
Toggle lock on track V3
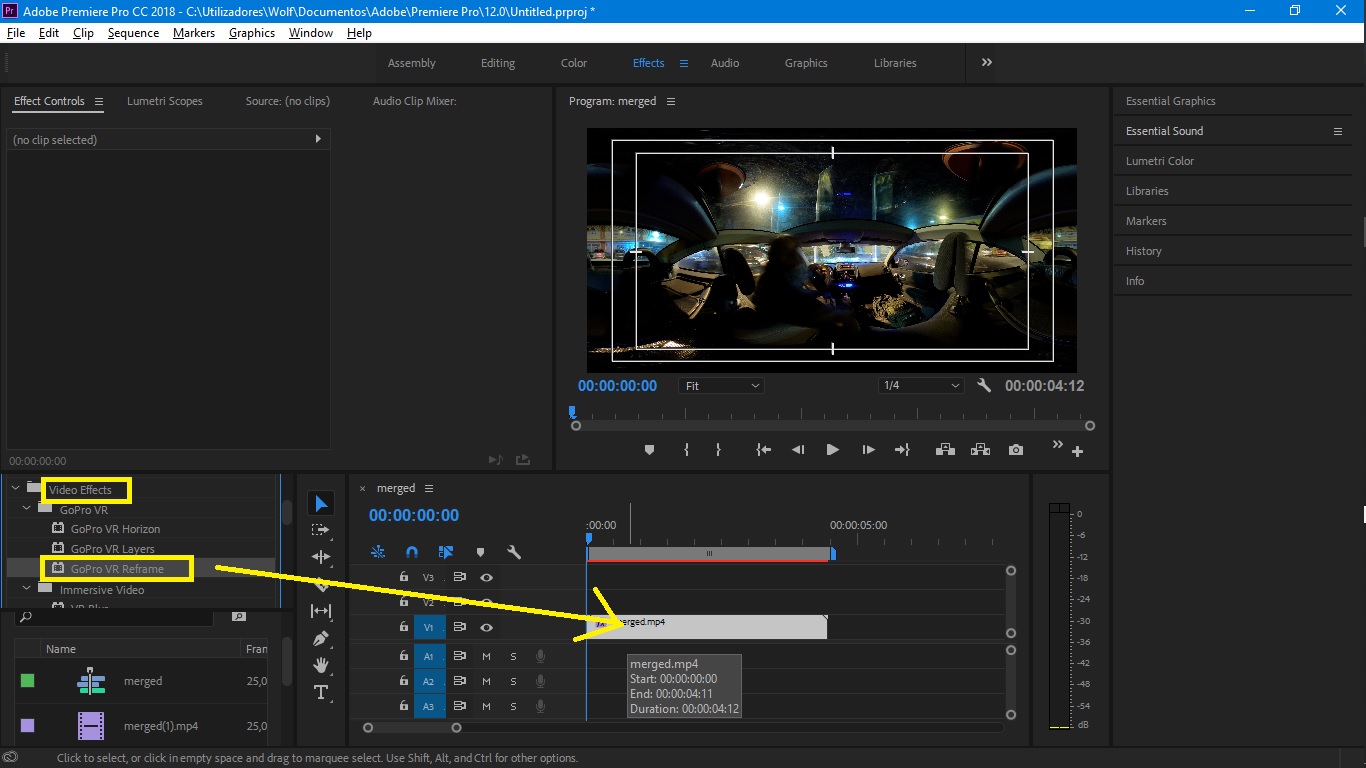click(x=404, y=577)
